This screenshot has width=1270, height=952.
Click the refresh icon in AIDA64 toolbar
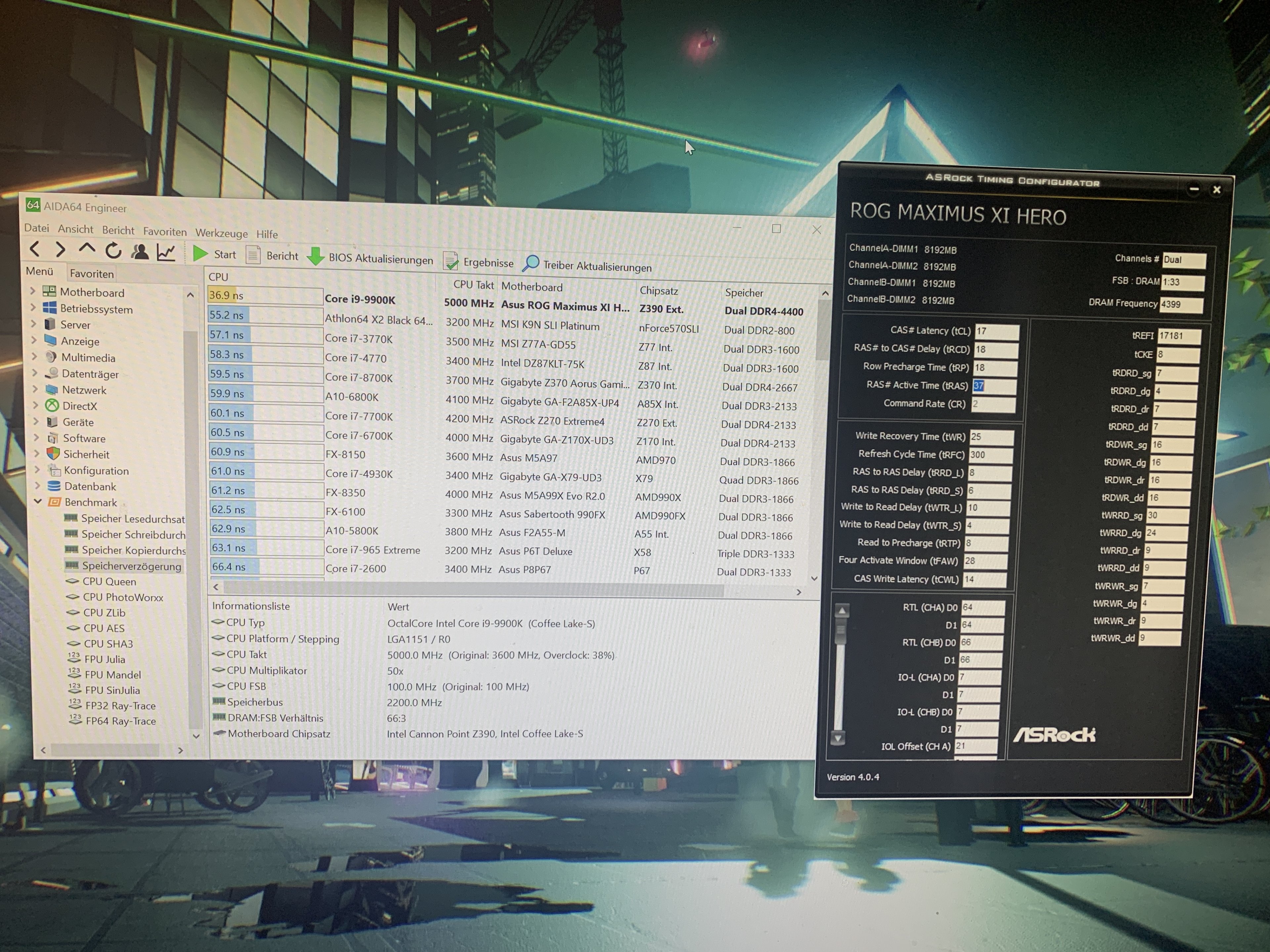pos(114,251)
